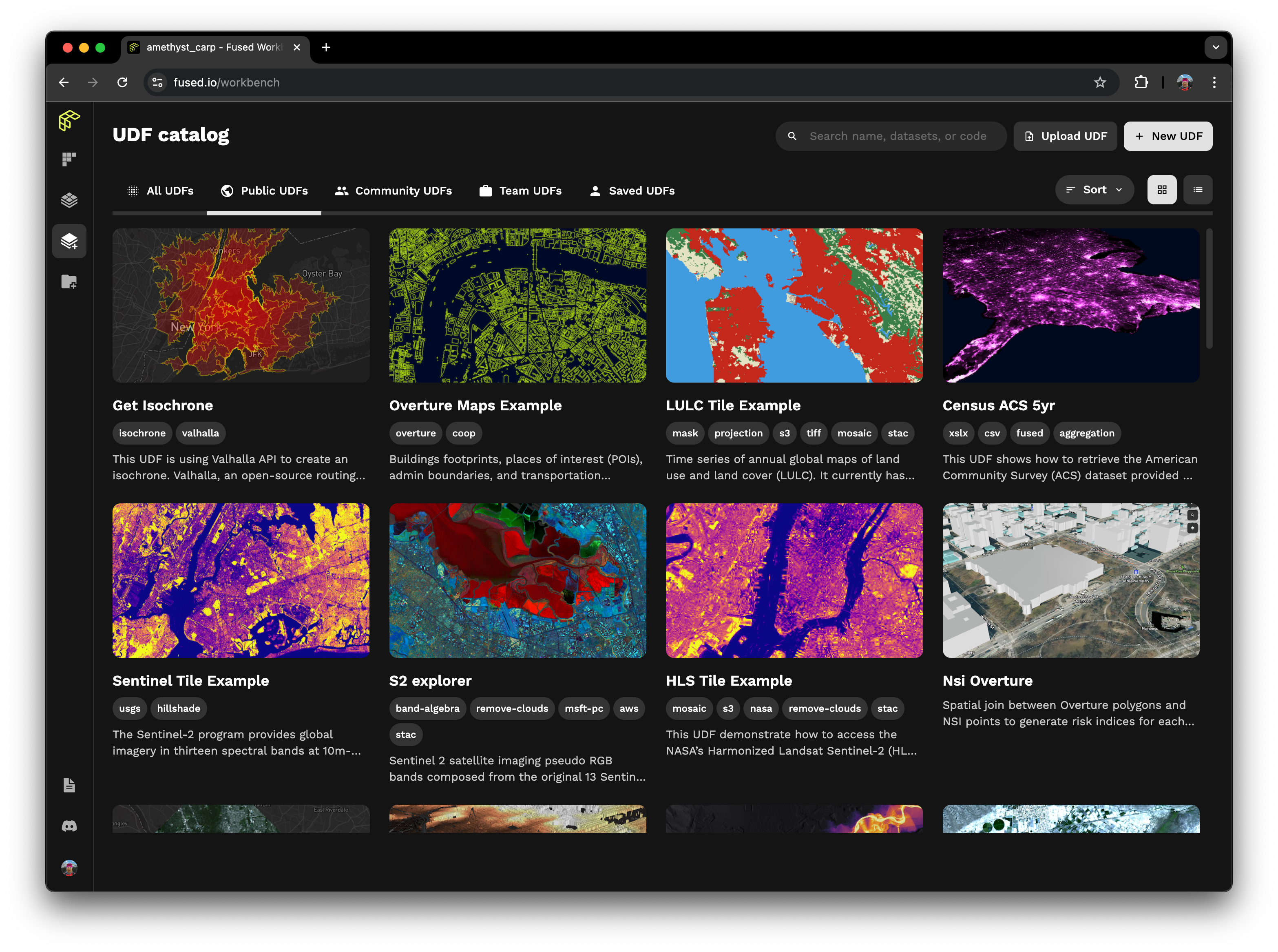Switch to Community UDFs tab

394,191
